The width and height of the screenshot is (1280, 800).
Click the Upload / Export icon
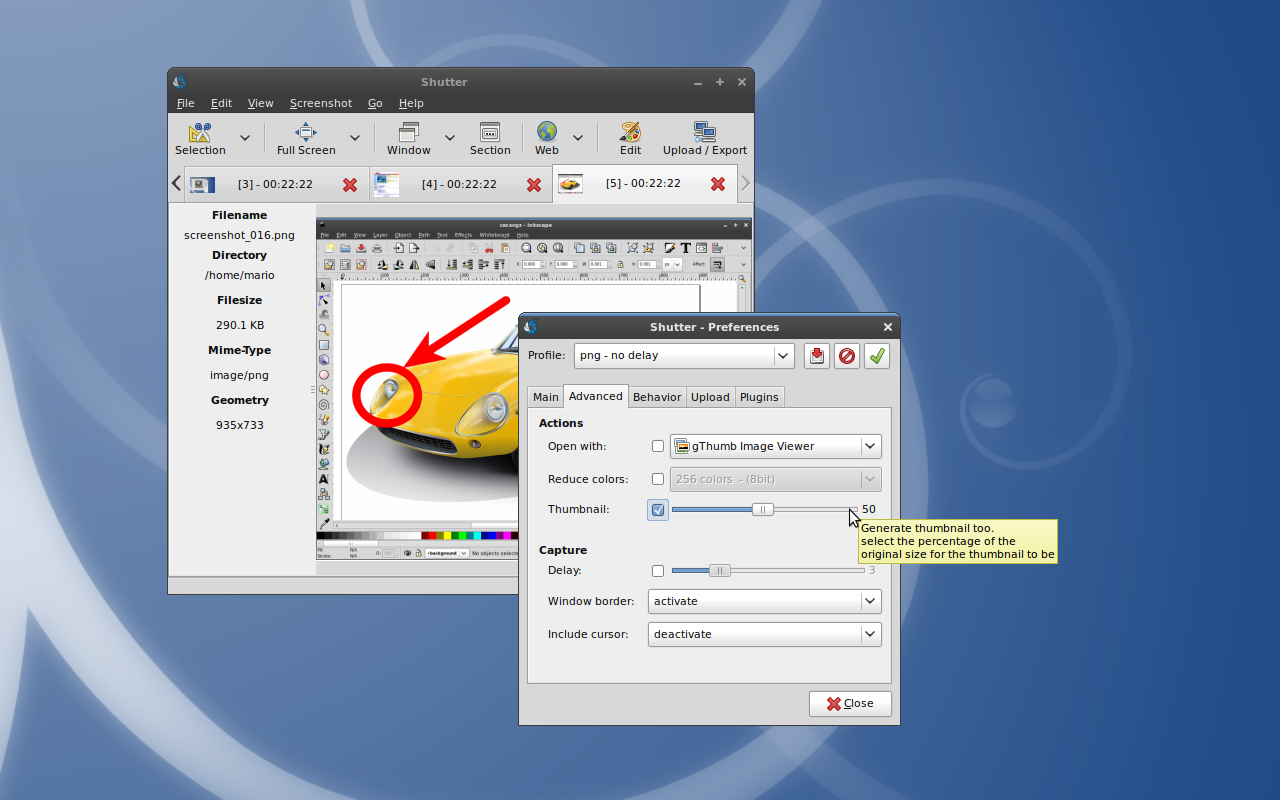click(704, 133)
